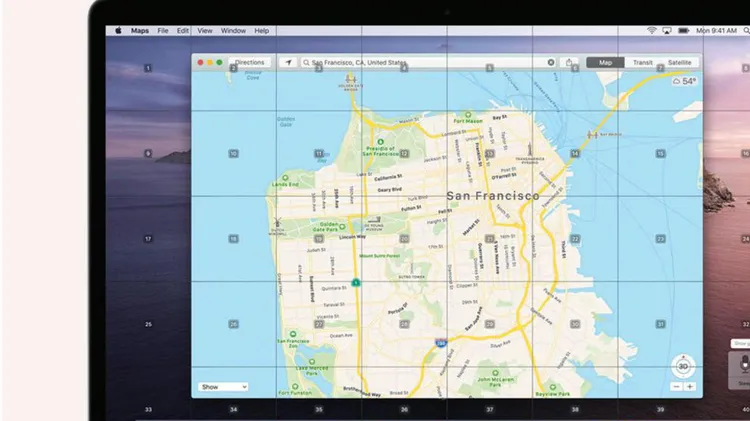Select the Lands End park marker
The width and height of the screenshot is (750, 421).
[286, 178]
